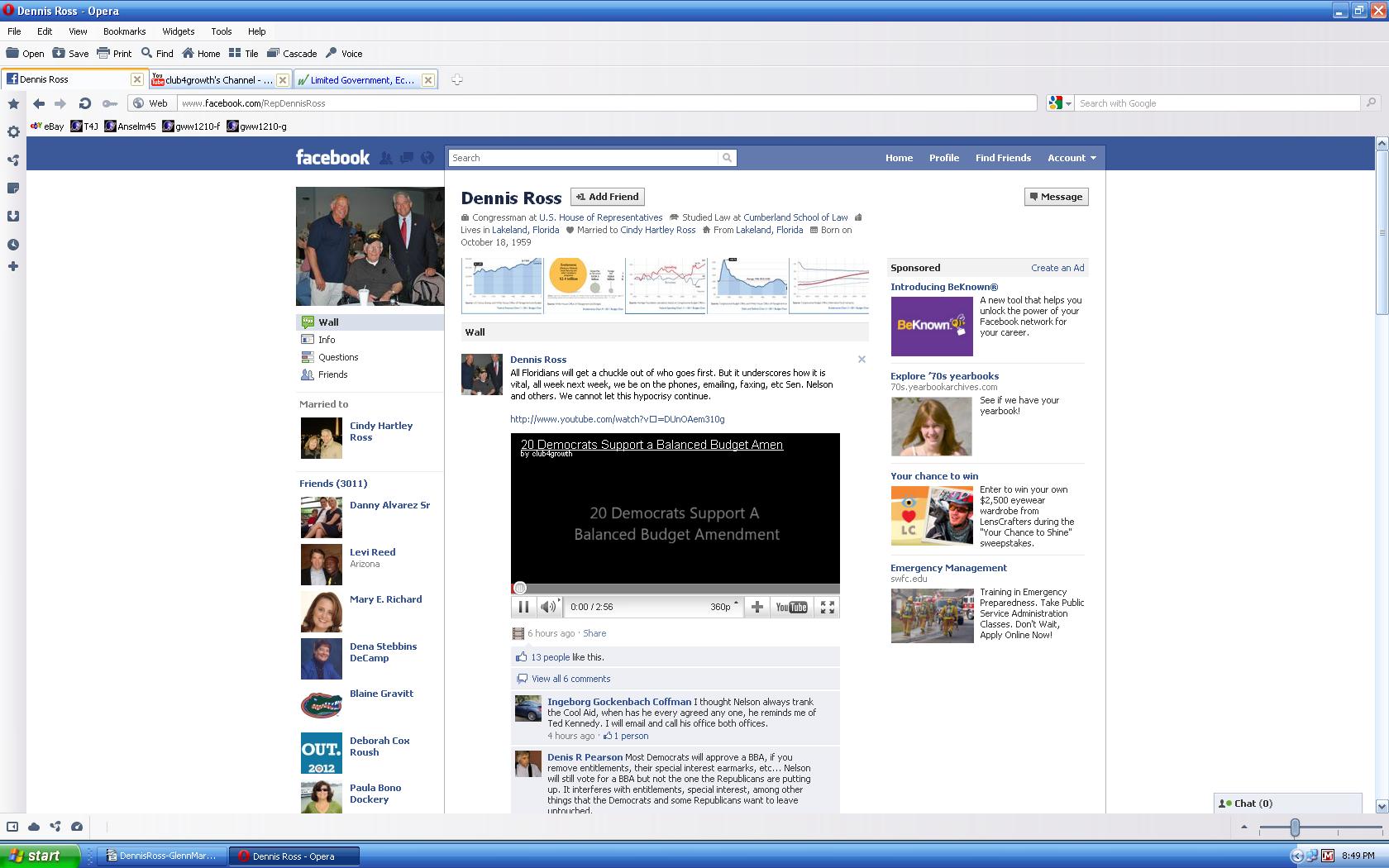
Task: Click the Opera bookmarks star panel icon
Action: pos(13,104)
